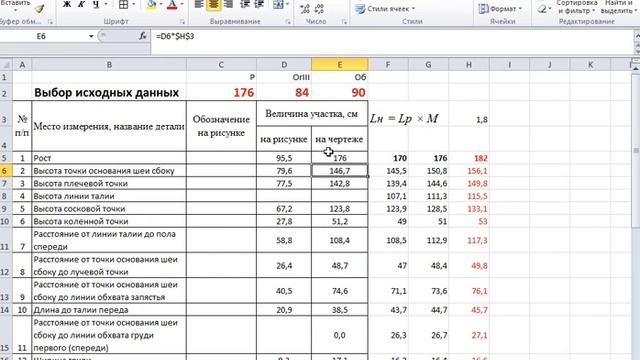Increase indent icon

point(259,4)
